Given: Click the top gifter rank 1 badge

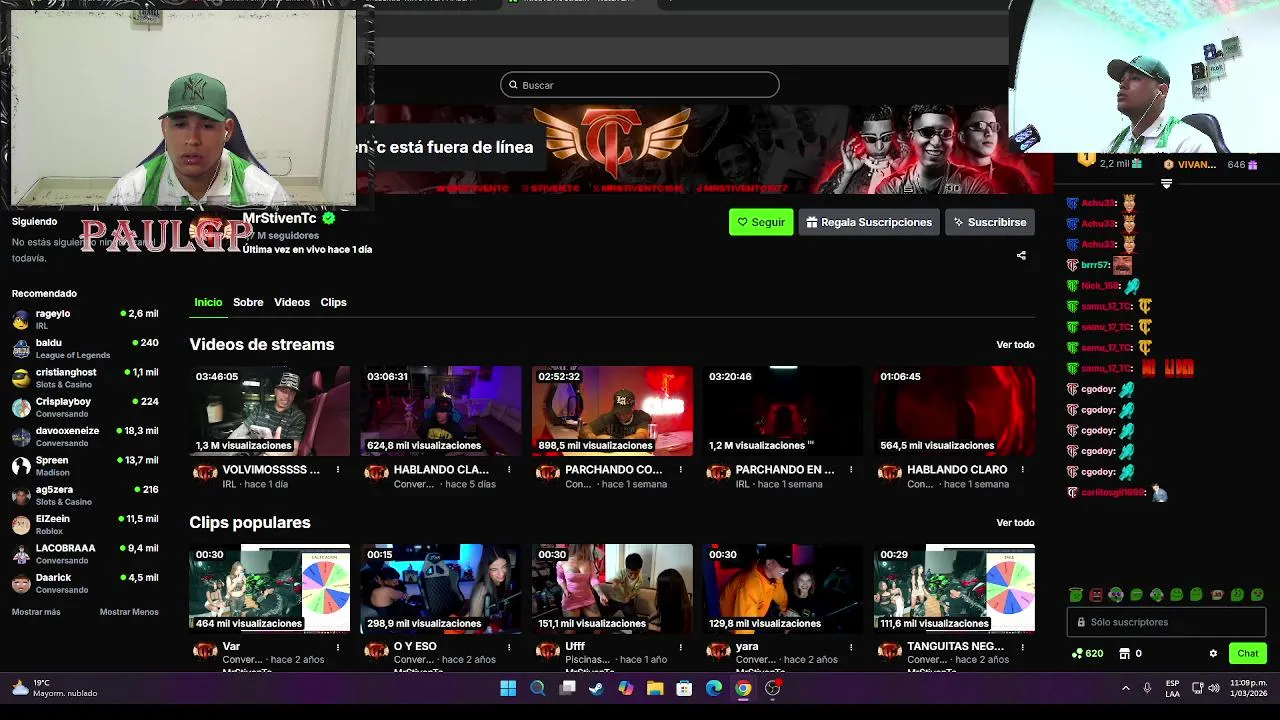Looking at the screenshot, I should point(1087,159).
